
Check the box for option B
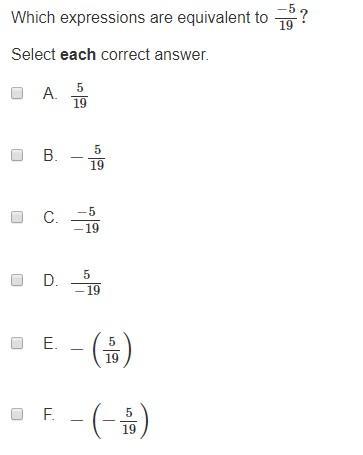pos(17,155)
